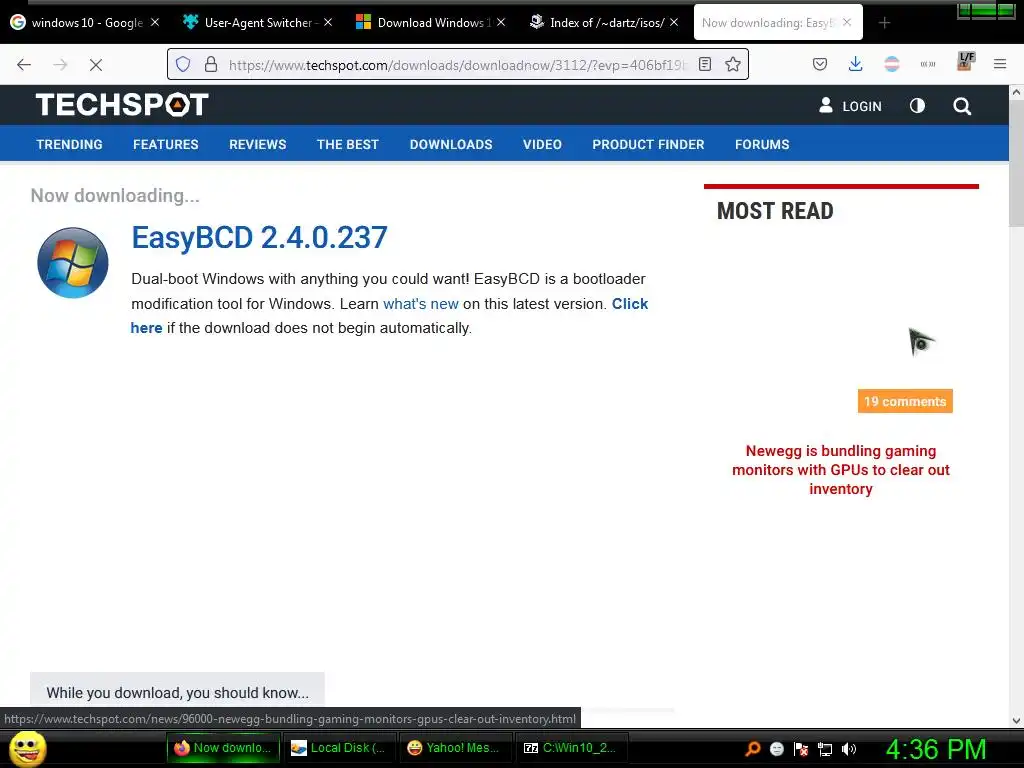This screenshot has height=768, width=1024.
Task: Open the volume speaker tray icon
Action: [848, 749]
